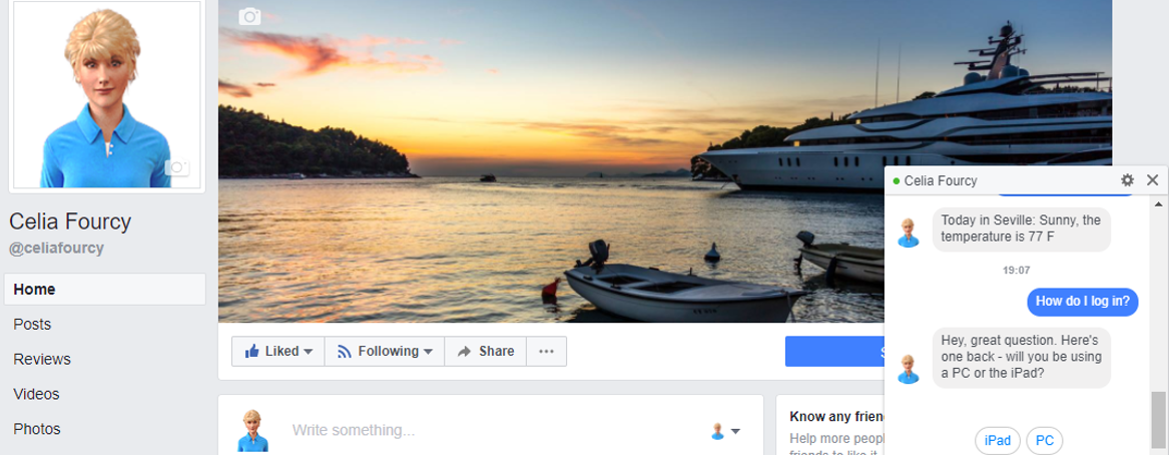Image resolution: width=1169 pixels, height=455 pixels.
Task: Click the Share arrow button
Action: click(x=484, y=351)
